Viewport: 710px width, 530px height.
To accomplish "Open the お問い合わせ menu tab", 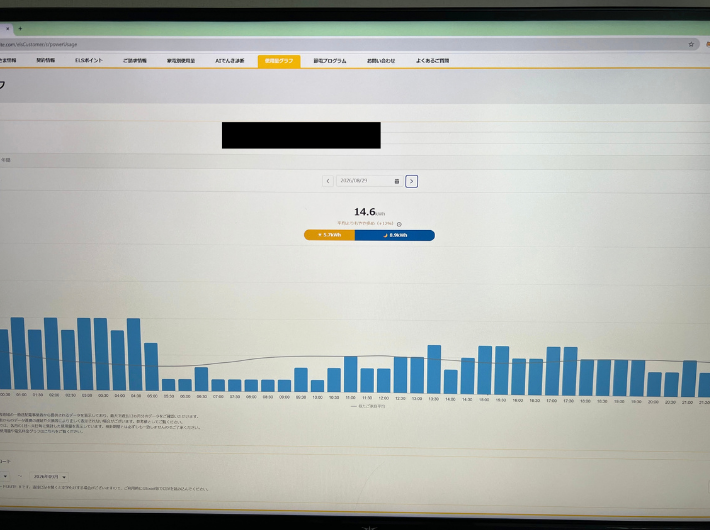I will coord(381,61).
